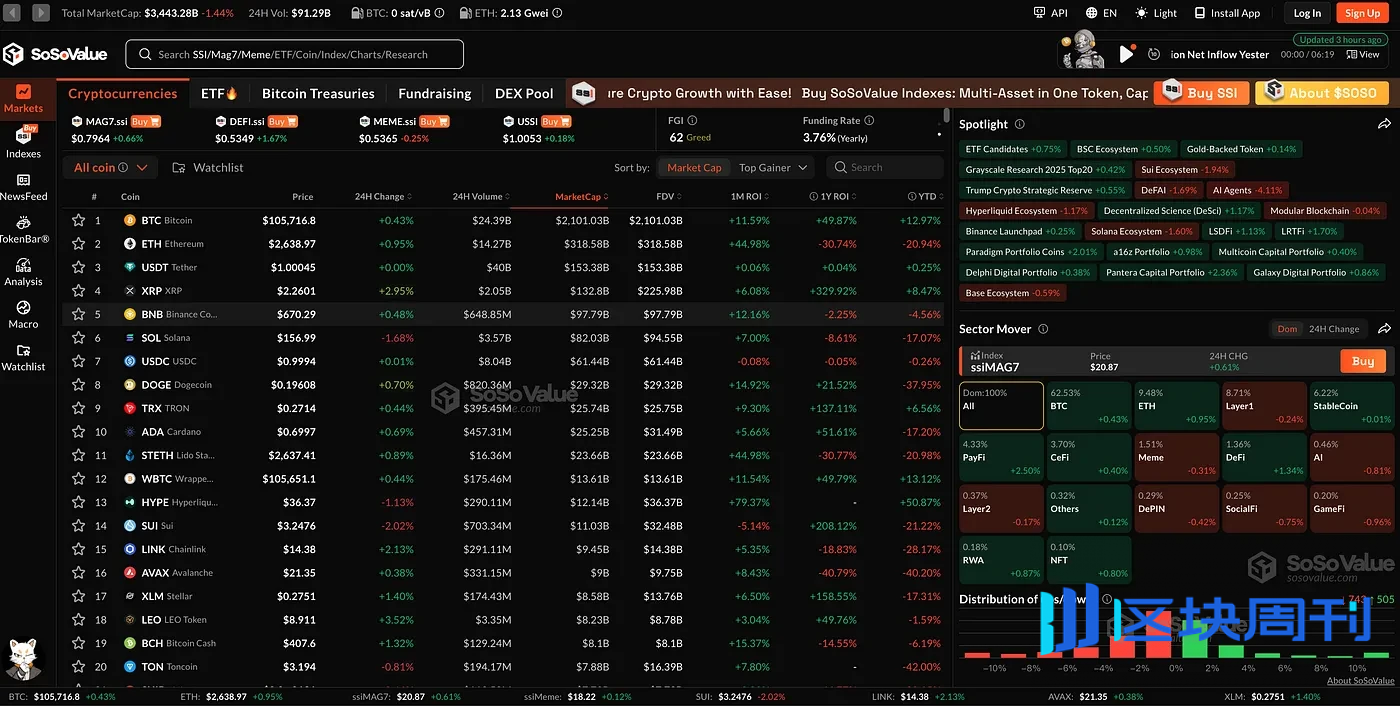Viewport: 1400px width, 706px height.
Task: Open Indexes in the left sidebar
Action: click(x=23, y=143)
